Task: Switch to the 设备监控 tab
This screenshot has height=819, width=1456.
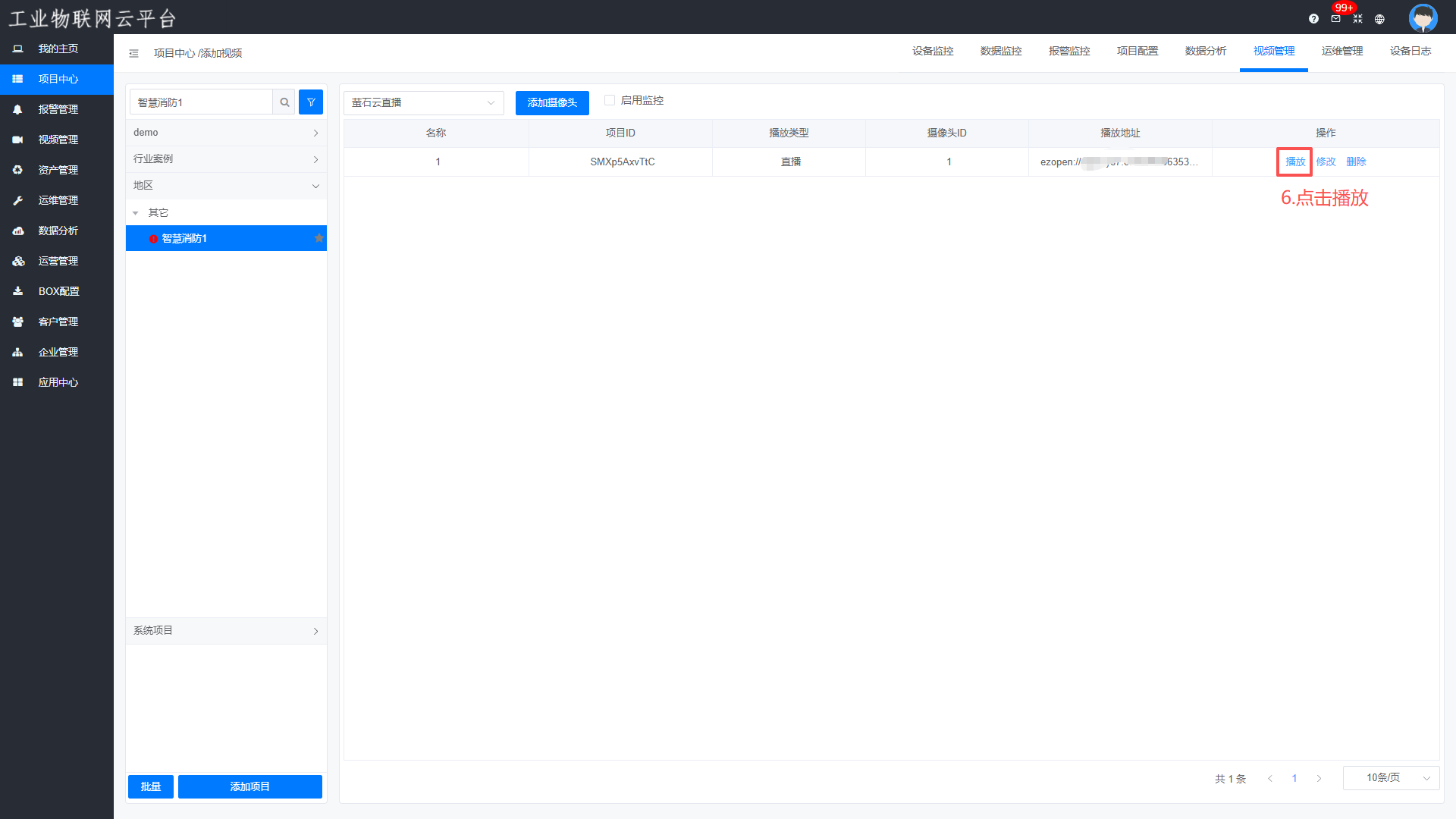Action: point(933,51)
